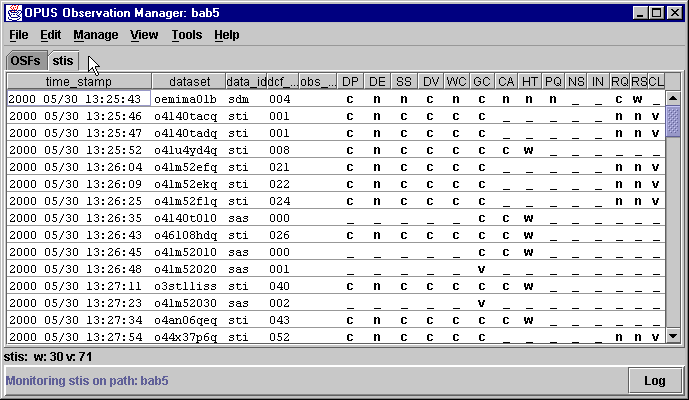Switch to the OSFs tab
Viewport: 689px width, 400px height.
coord(25,60)
